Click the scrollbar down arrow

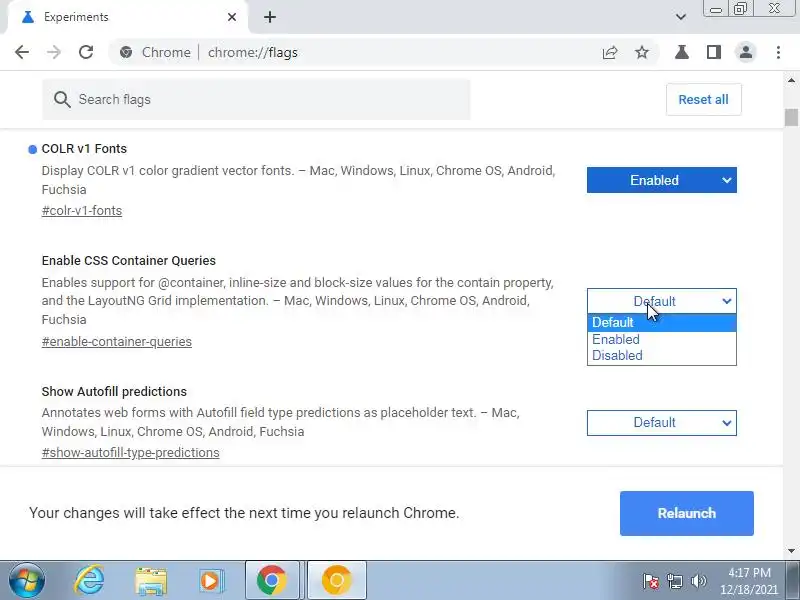coord(791,551)
